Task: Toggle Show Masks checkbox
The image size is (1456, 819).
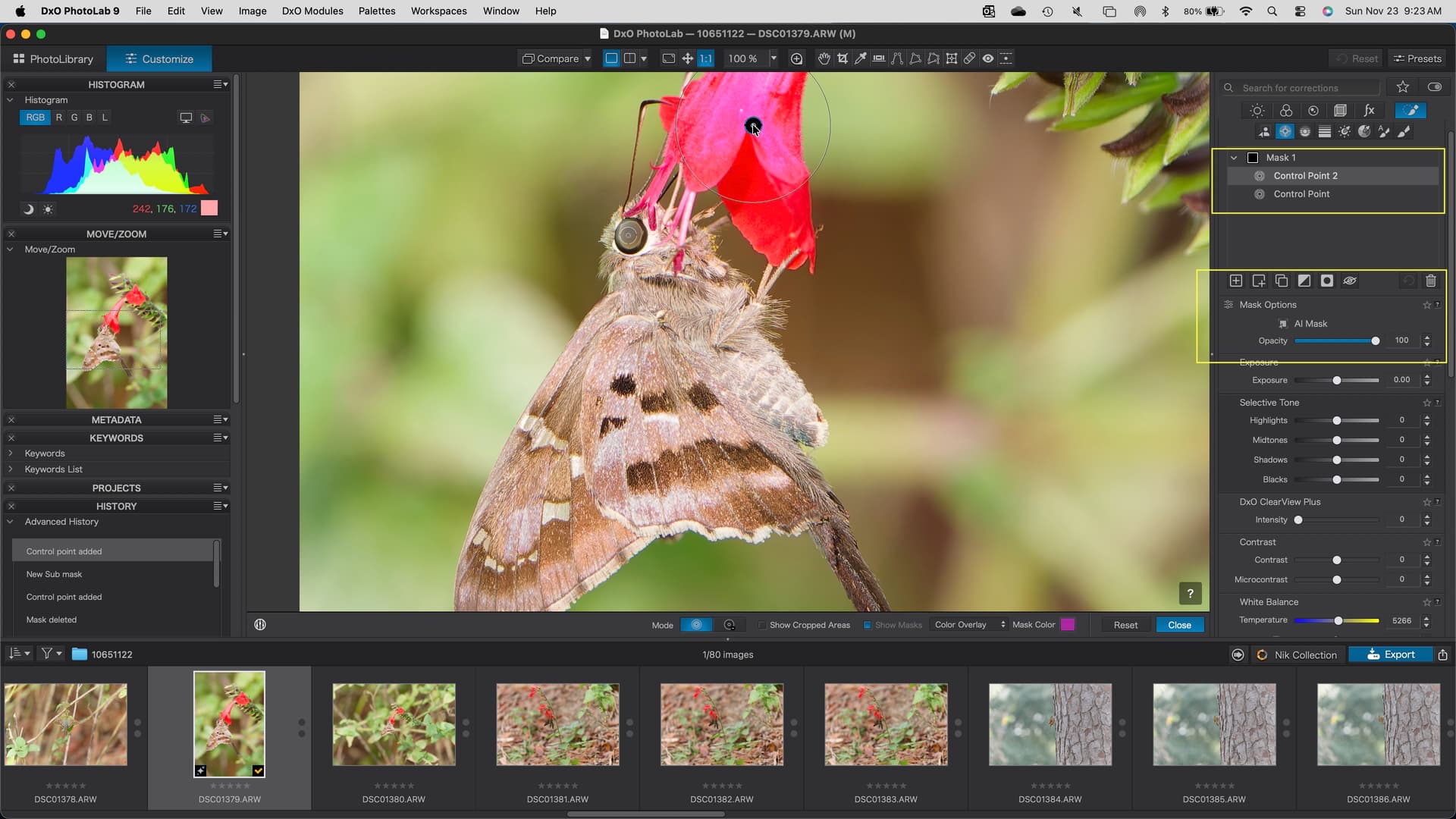Action: click(867, 626)
